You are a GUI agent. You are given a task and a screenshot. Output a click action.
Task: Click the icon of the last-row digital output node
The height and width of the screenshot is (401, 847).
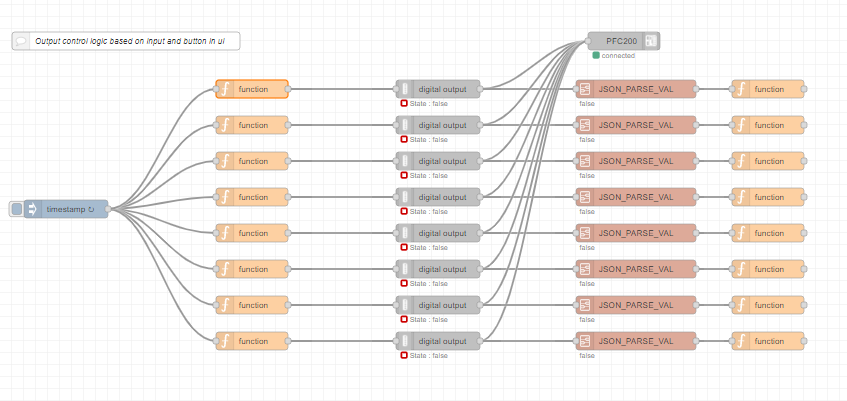pos(405,341)
